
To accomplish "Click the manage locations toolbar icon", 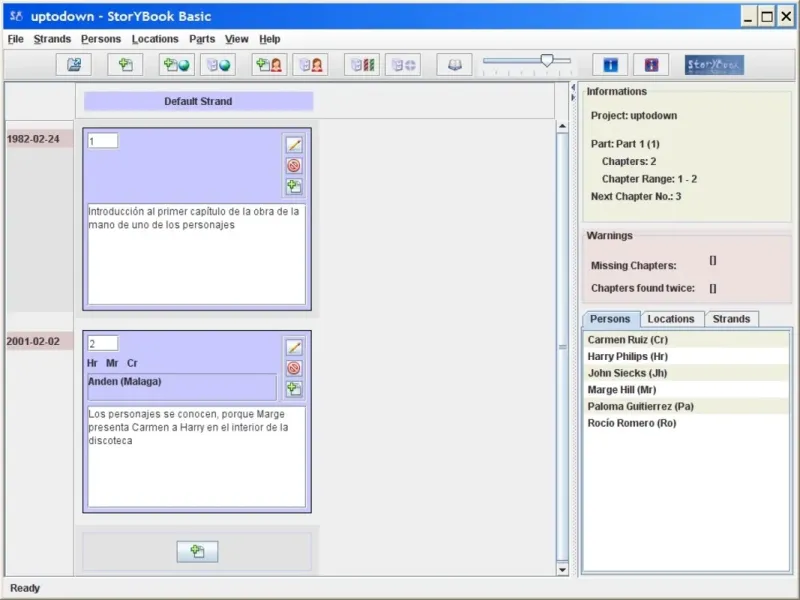I will click(x=218, y=65).
